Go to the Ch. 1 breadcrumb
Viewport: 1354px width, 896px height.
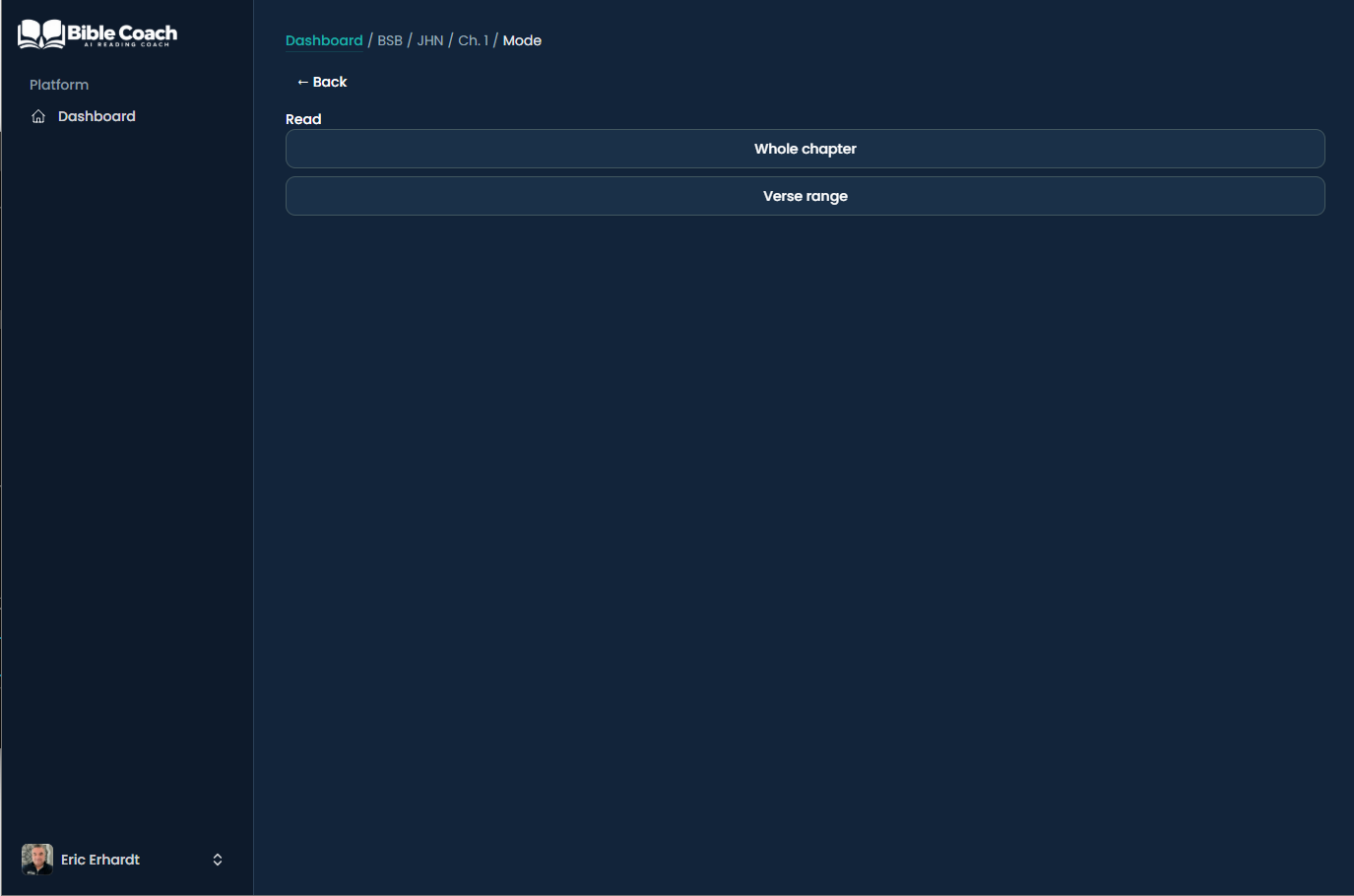473,40
